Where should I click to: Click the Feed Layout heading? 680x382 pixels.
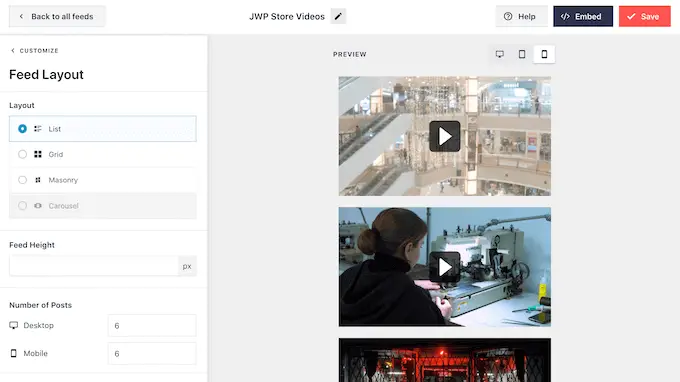pos(46,75)
